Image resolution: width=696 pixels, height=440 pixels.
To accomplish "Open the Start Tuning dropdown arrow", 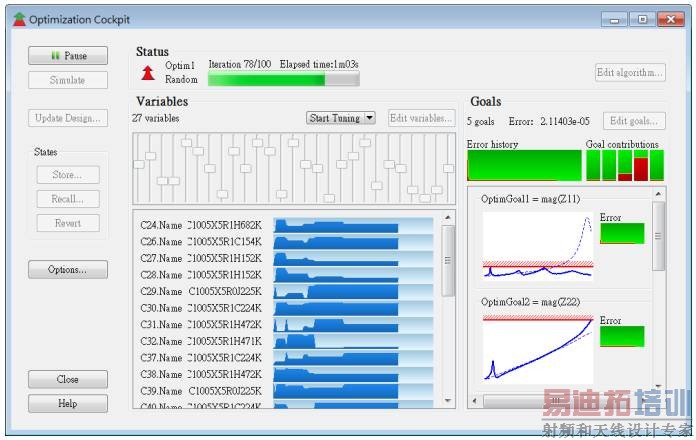I will tap(369, 118).
